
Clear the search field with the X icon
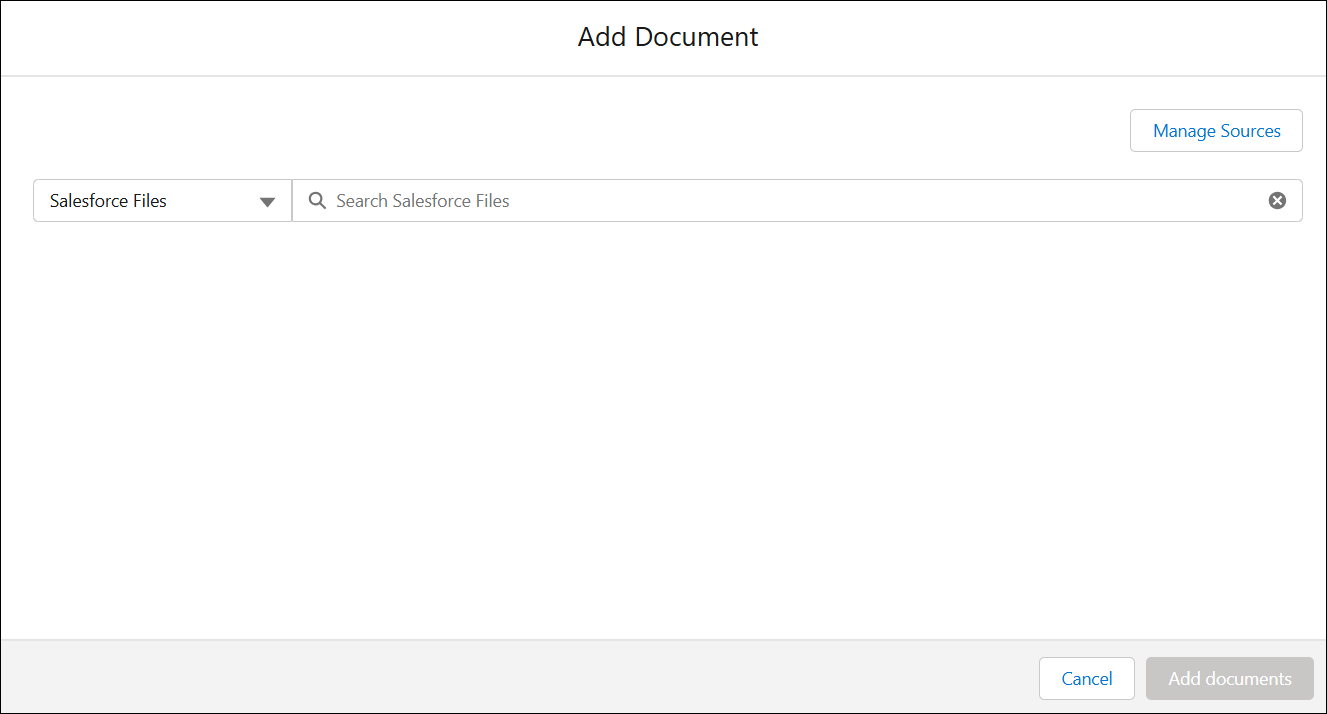point(1277,201)
